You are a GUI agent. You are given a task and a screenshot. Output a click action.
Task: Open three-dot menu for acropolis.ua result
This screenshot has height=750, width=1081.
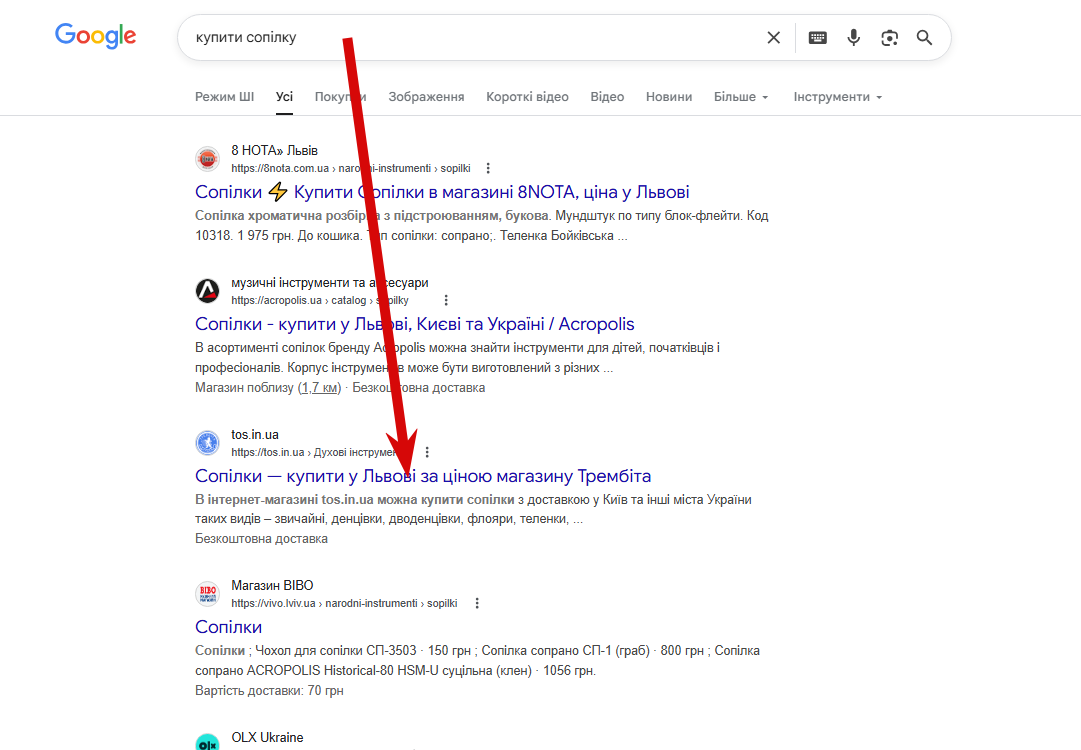pos(446,300)
